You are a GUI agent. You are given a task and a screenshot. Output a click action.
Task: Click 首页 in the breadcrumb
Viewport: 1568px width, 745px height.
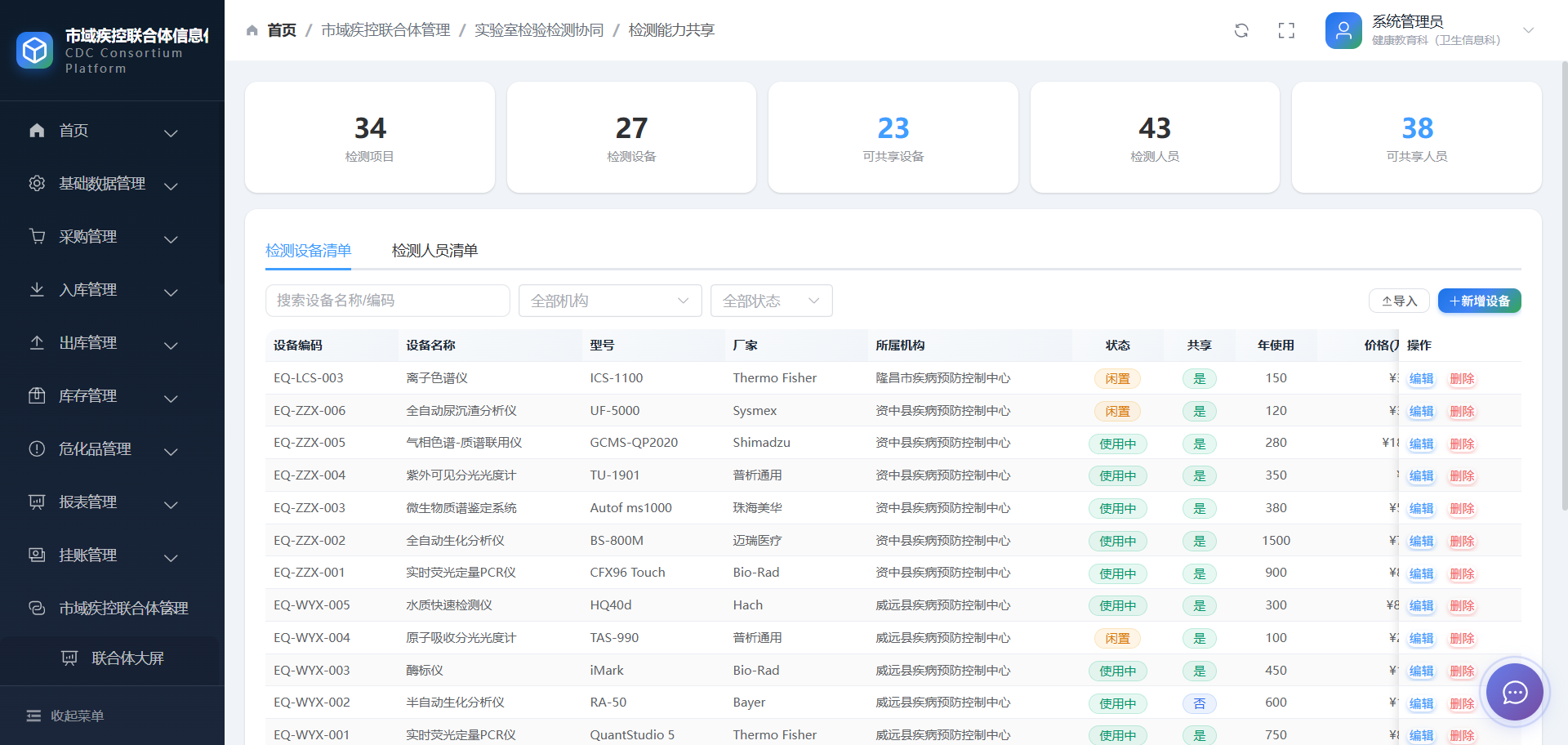pyautogui.click(x=282, y=30)
